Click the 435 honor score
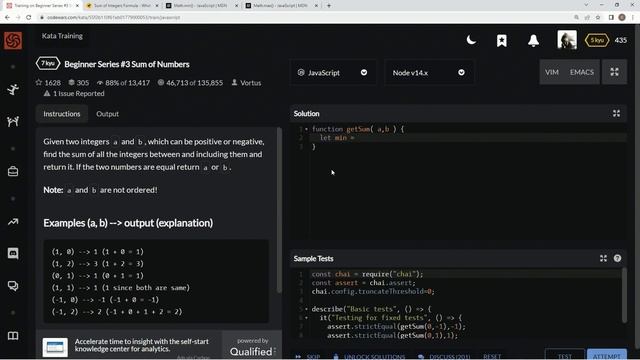The image size is (640, 360). click(x=620, y=40)
